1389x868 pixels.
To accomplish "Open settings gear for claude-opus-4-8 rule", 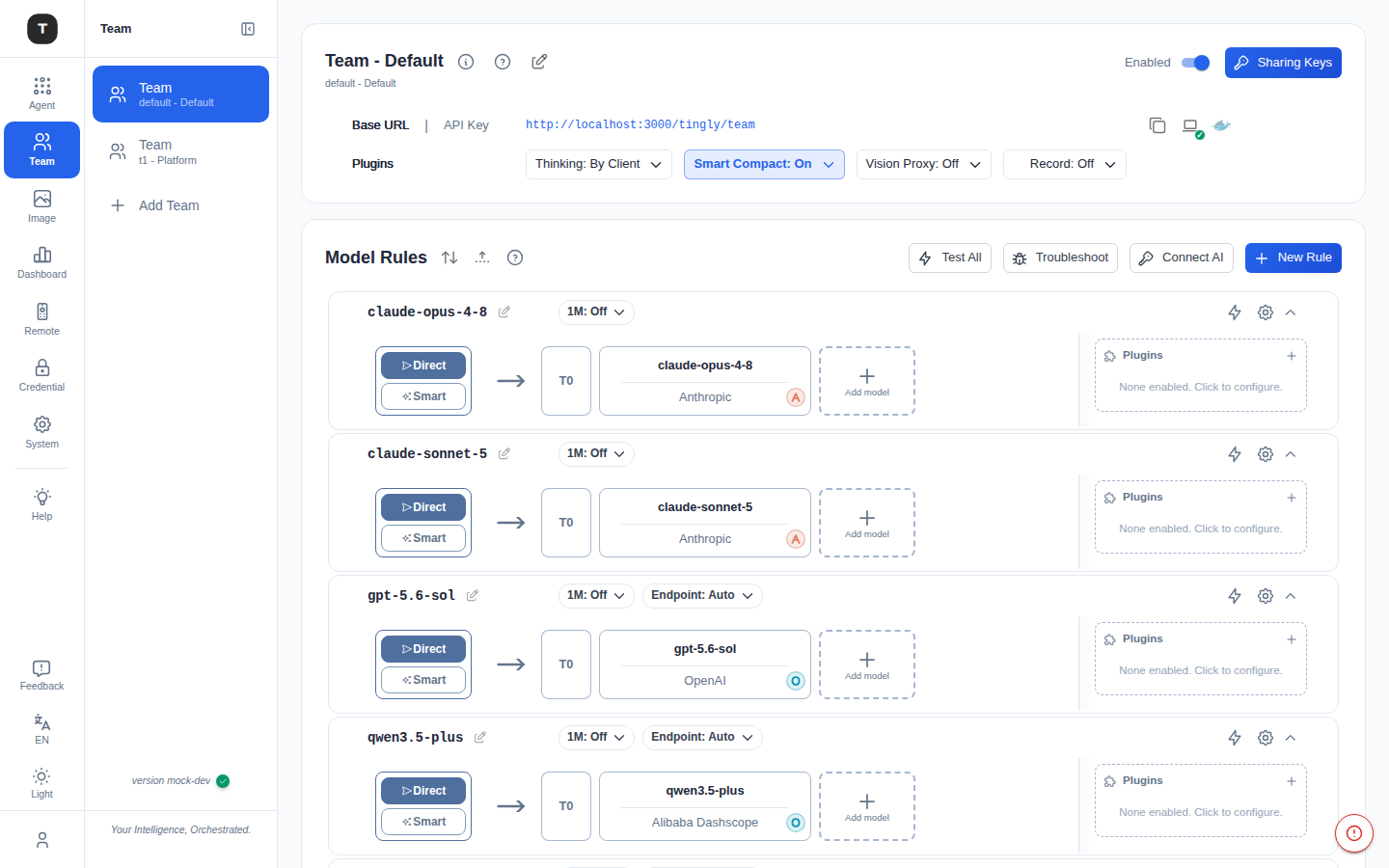I will 1266,312.
